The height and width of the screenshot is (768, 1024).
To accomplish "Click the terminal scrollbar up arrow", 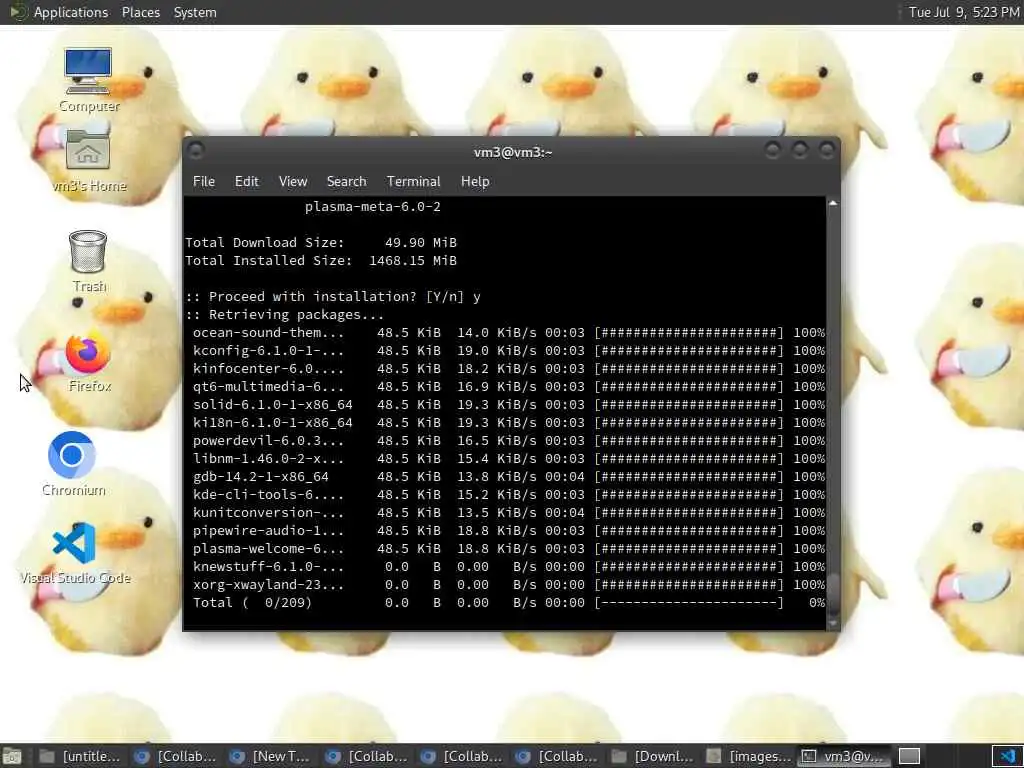I will click(833, 203).
